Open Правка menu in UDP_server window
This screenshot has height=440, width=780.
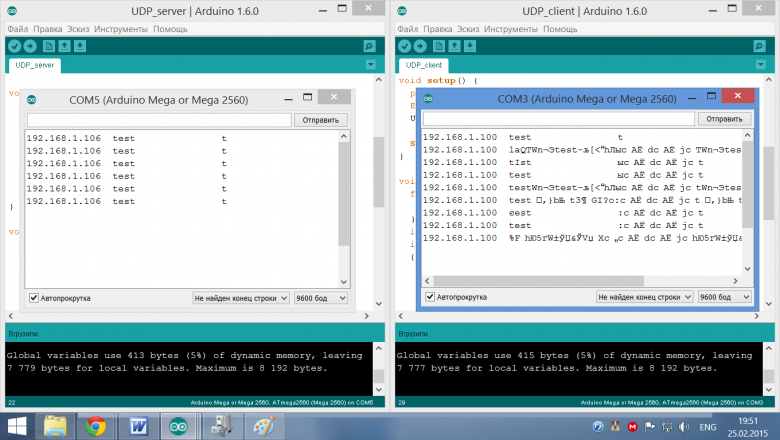(48, 29)
